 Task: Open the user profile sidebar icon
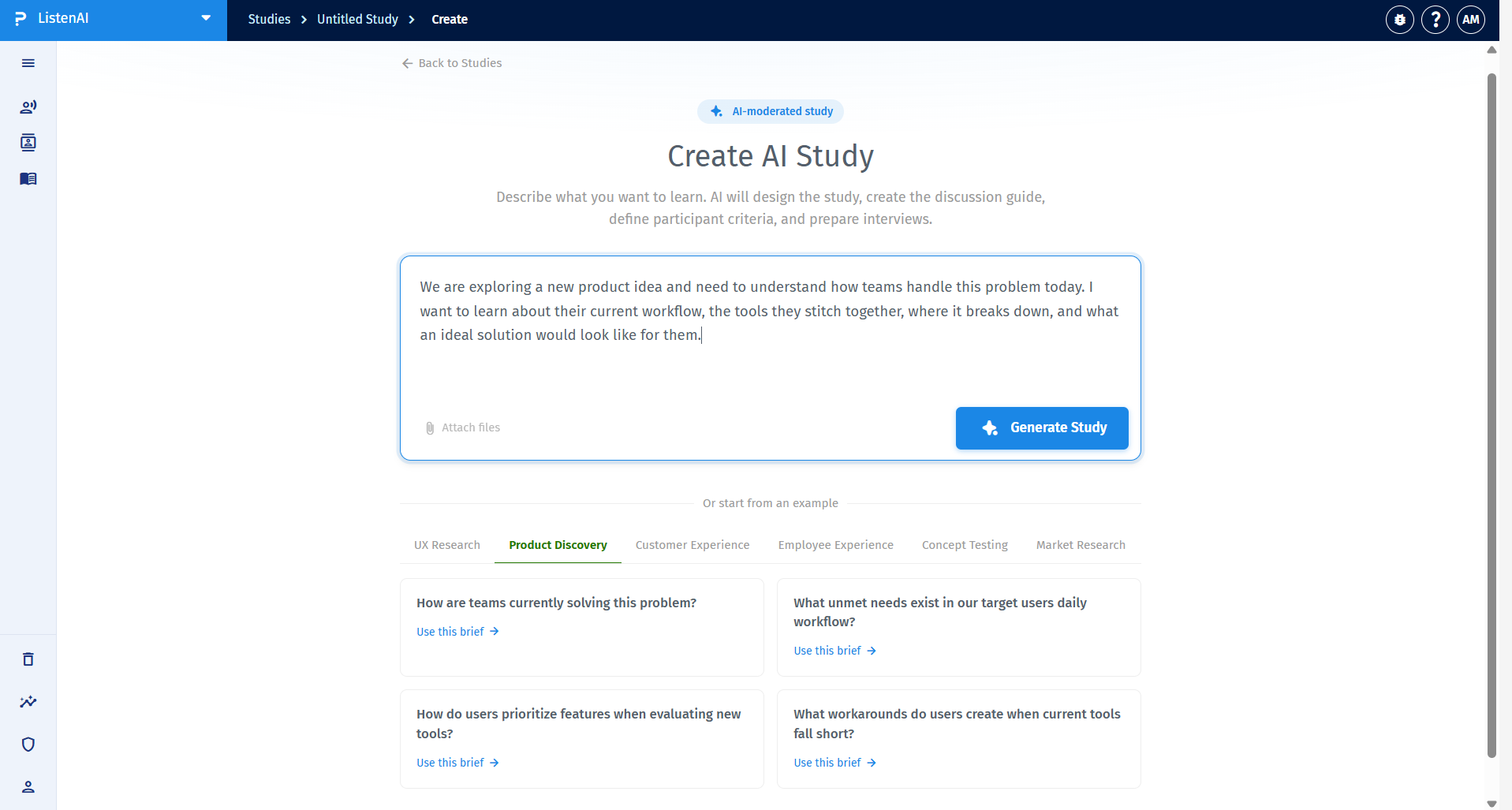click(28, 787)
